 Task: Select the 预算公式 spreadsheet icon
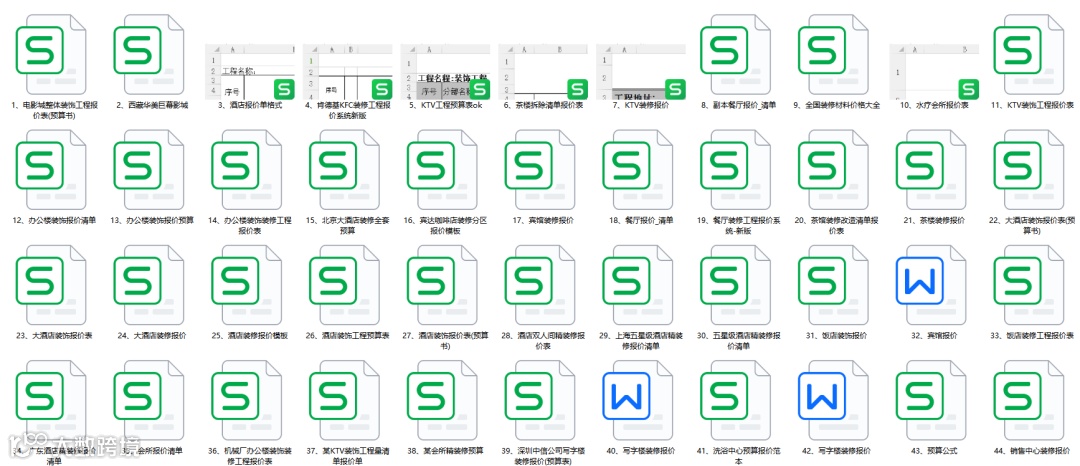point(932,401)
